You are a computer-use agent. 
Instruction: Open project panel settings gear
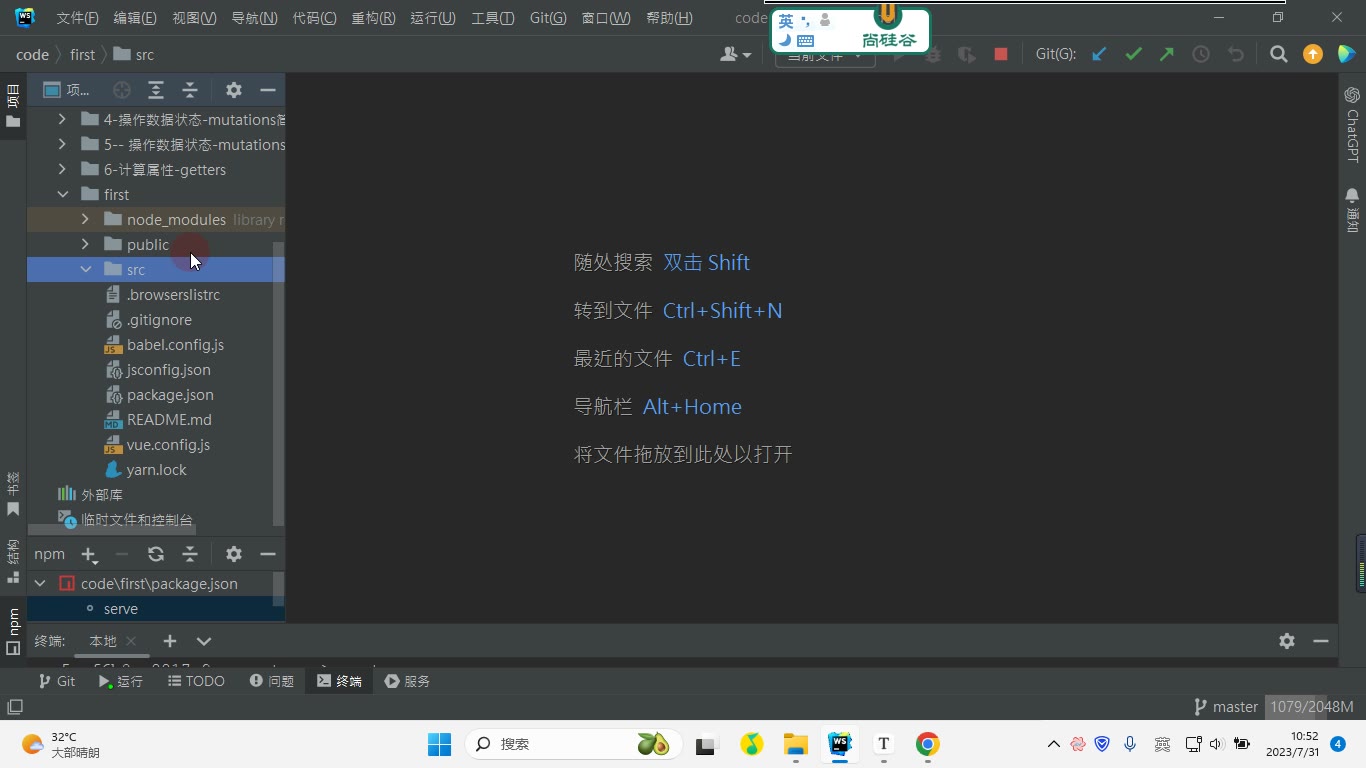234,90
